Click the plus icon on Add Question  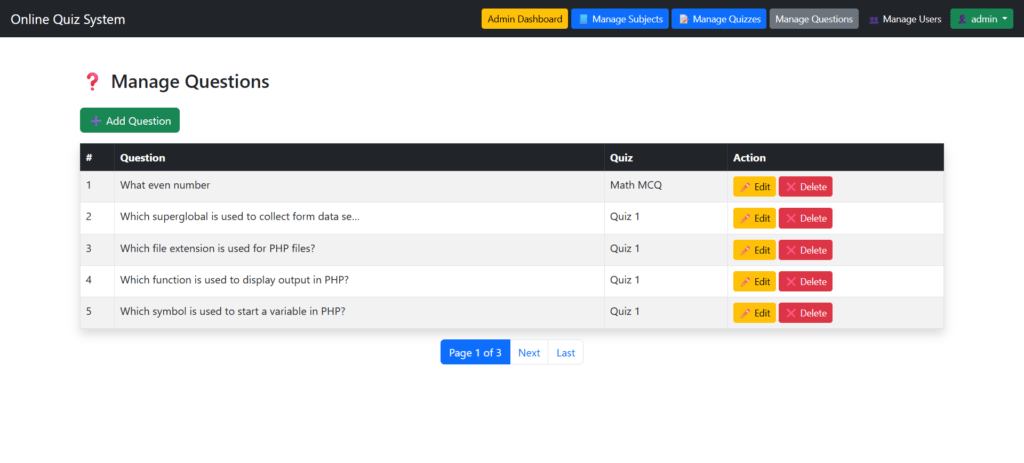[96, 121]
